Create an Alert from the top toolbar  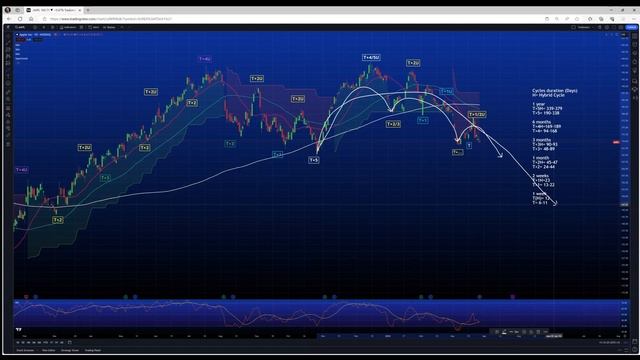coord(94,27)
